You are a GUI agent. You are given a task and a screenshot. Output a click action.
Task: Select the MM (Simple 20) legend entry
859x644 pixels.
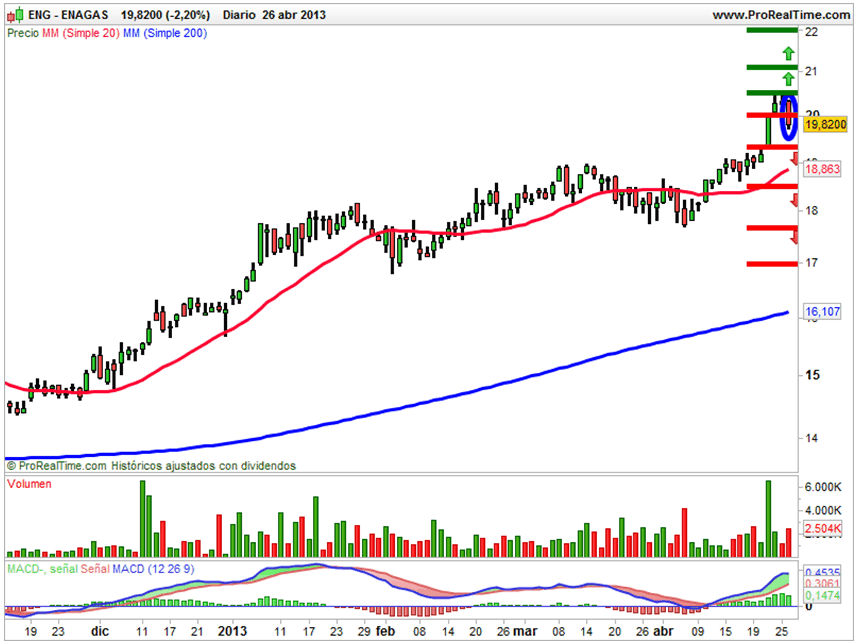tap(81, 33)
